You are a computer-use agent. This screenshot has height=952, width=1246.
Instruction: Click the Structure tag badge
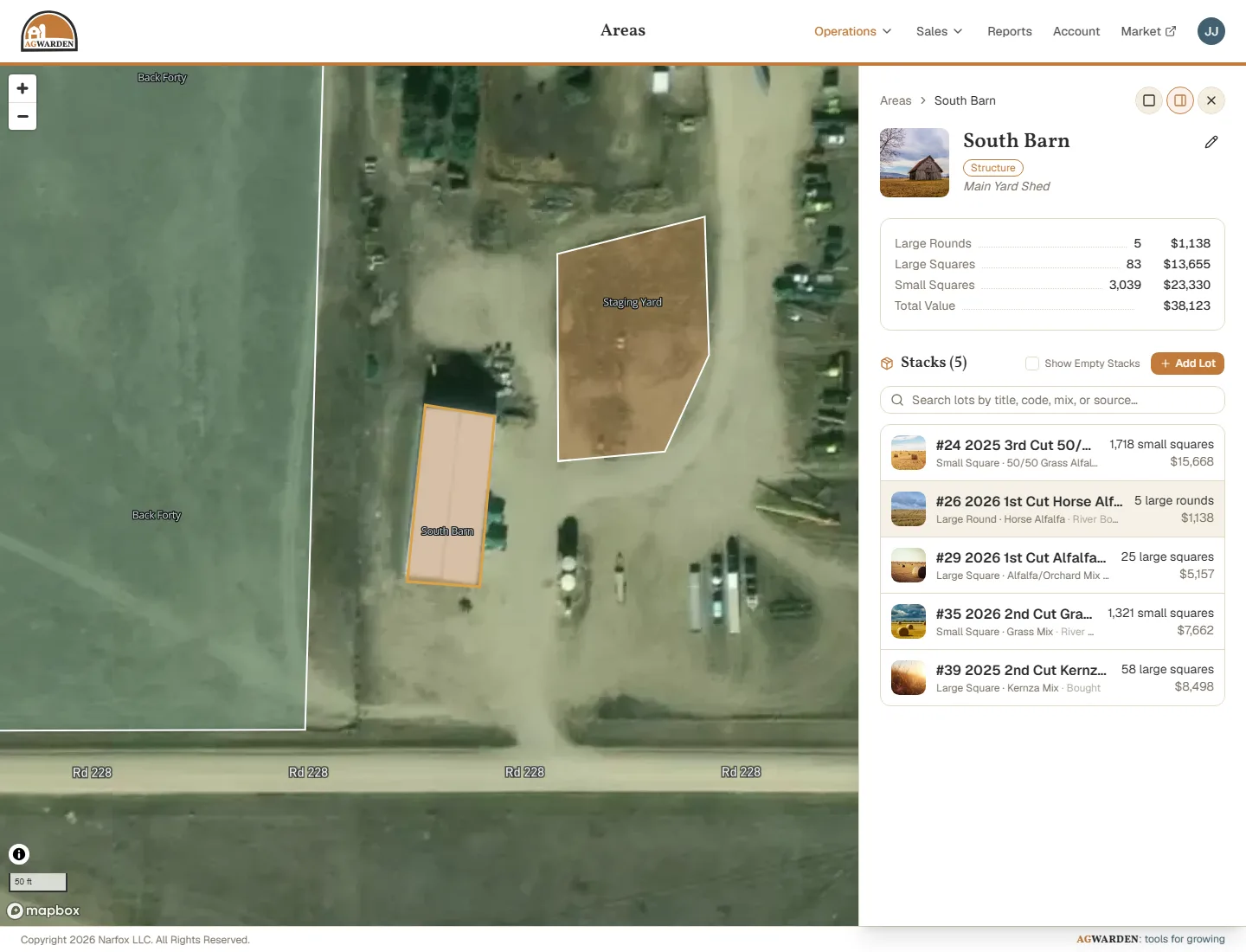[x=993, y=168]
